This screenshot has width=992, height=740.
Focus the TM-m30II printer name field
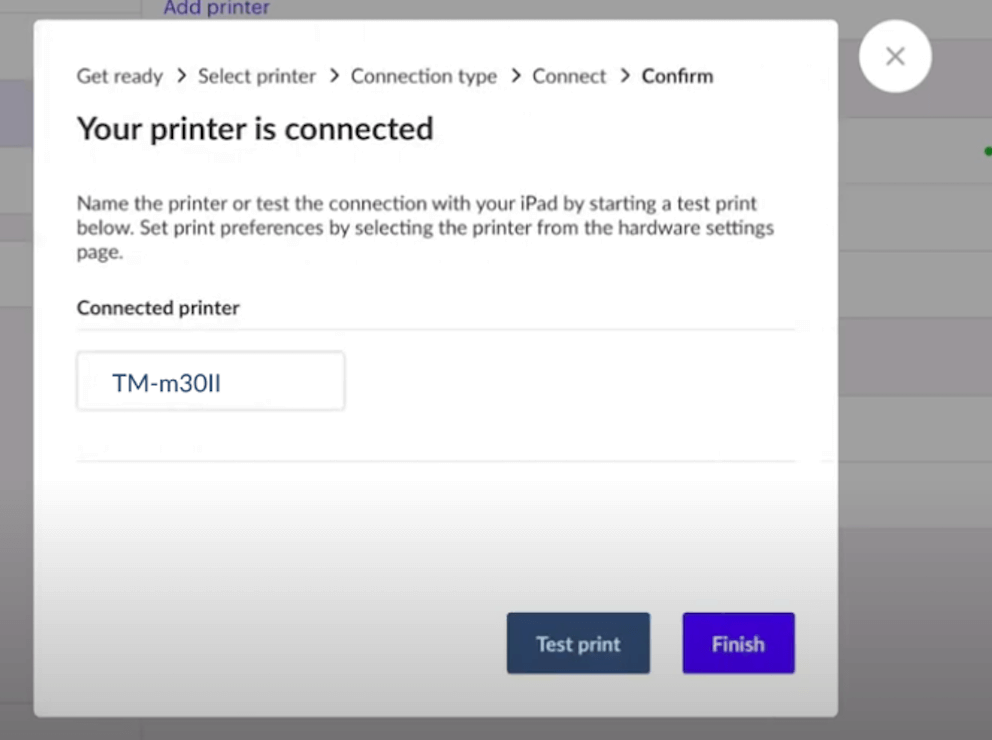pyautogui.click(x=211, y=381)
